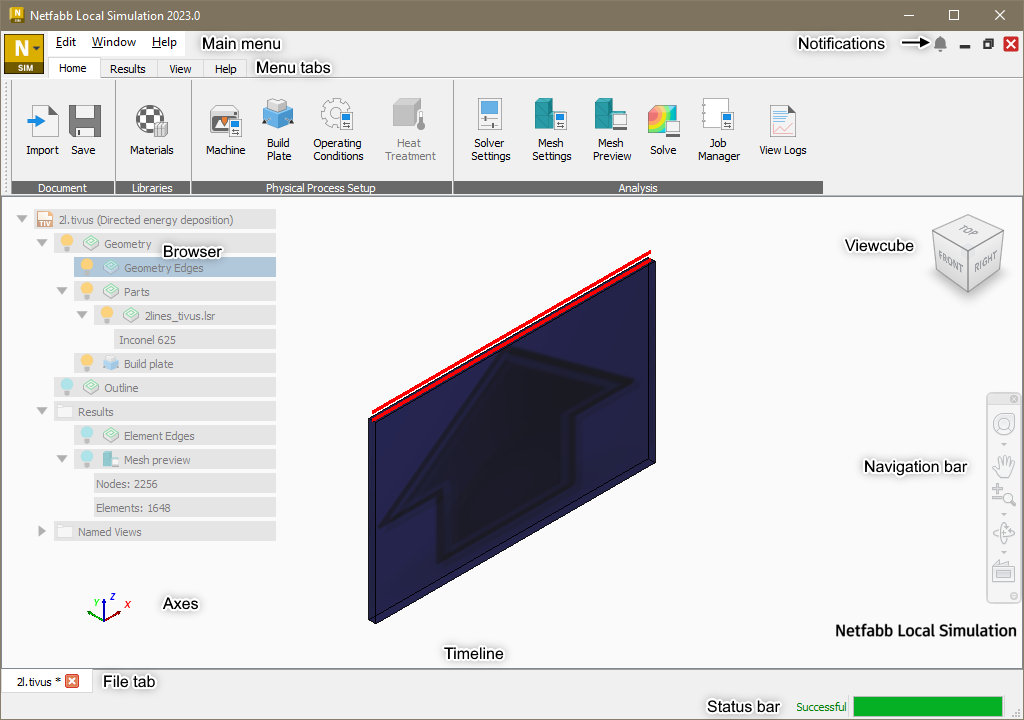Open navigation wheel dropdown arrow
This screenshot has height=720, width=1024.
pos(1004,445)
